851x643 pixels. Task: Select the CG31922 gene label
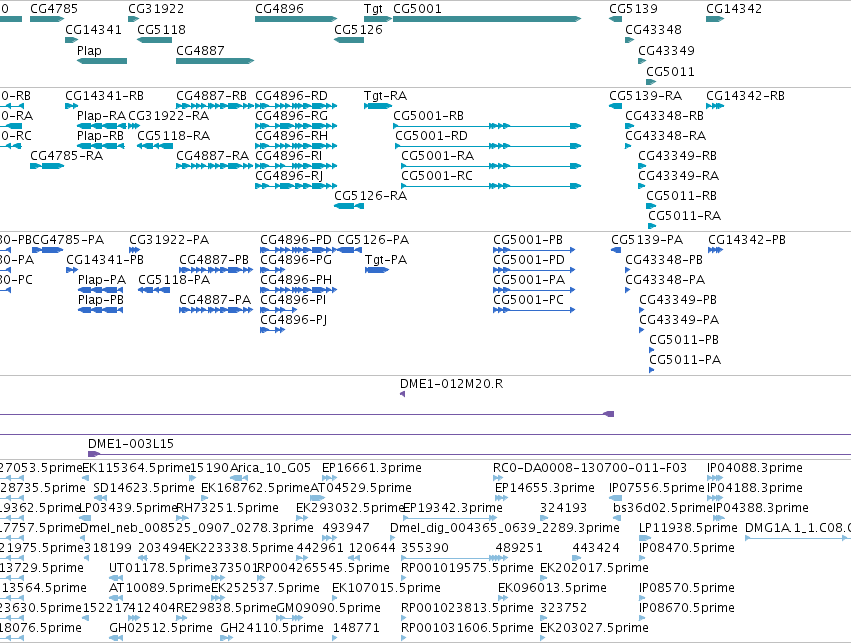(x=156, y=9)
